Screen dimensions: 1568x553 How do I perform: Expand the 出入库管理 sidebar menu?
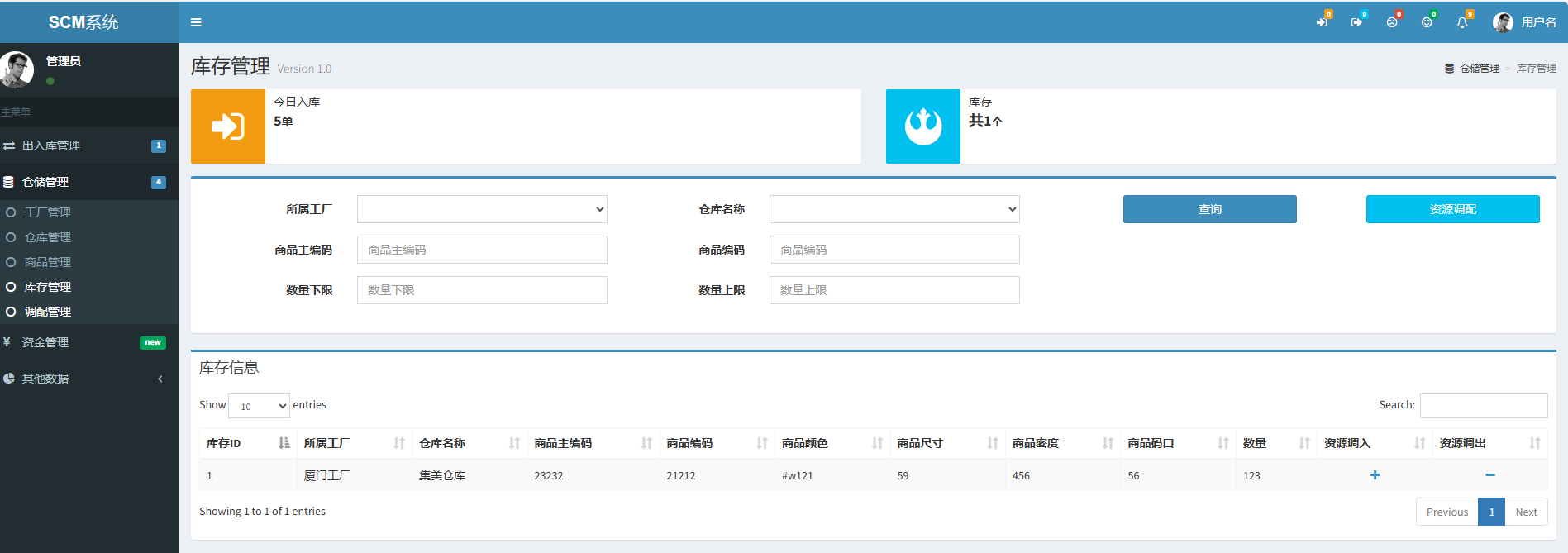click(88, 145)
